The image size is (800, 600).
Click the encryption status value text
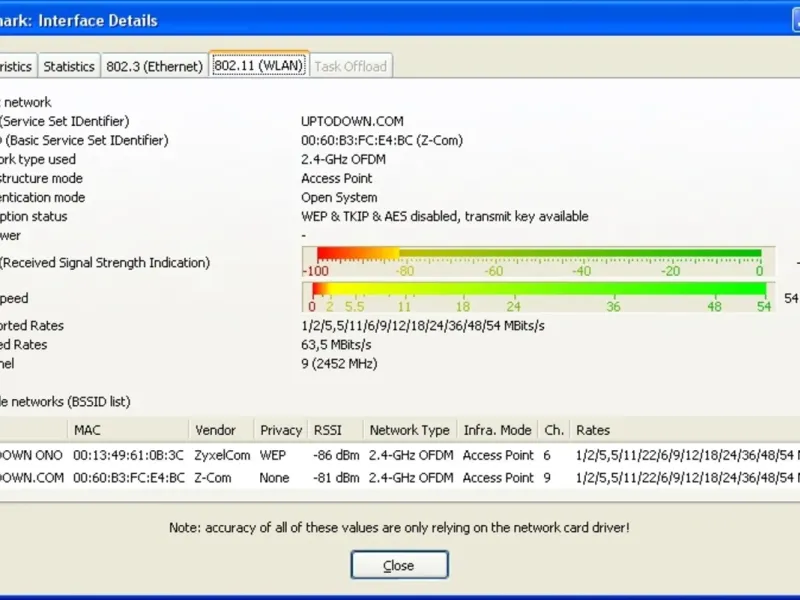tap(444, 216)
